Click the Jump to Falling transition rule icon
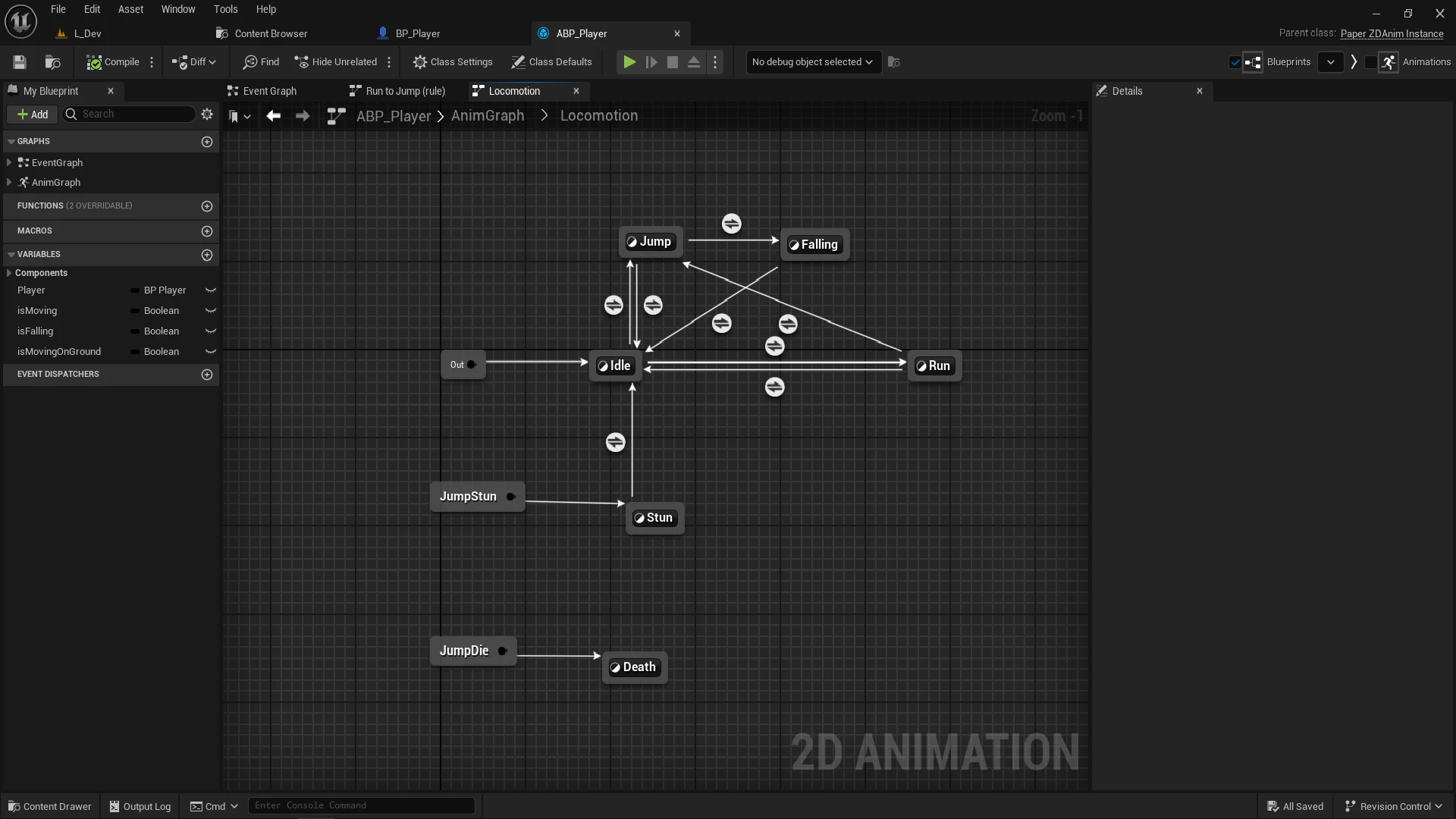Image resolution: width=1456 pixels, height=819 pixels. coord(731,224)
